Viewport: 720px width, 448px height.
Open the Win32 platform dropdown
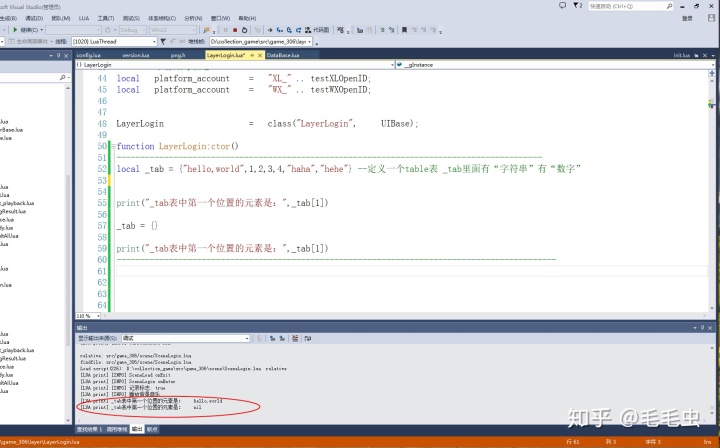(x=193, y=30)
